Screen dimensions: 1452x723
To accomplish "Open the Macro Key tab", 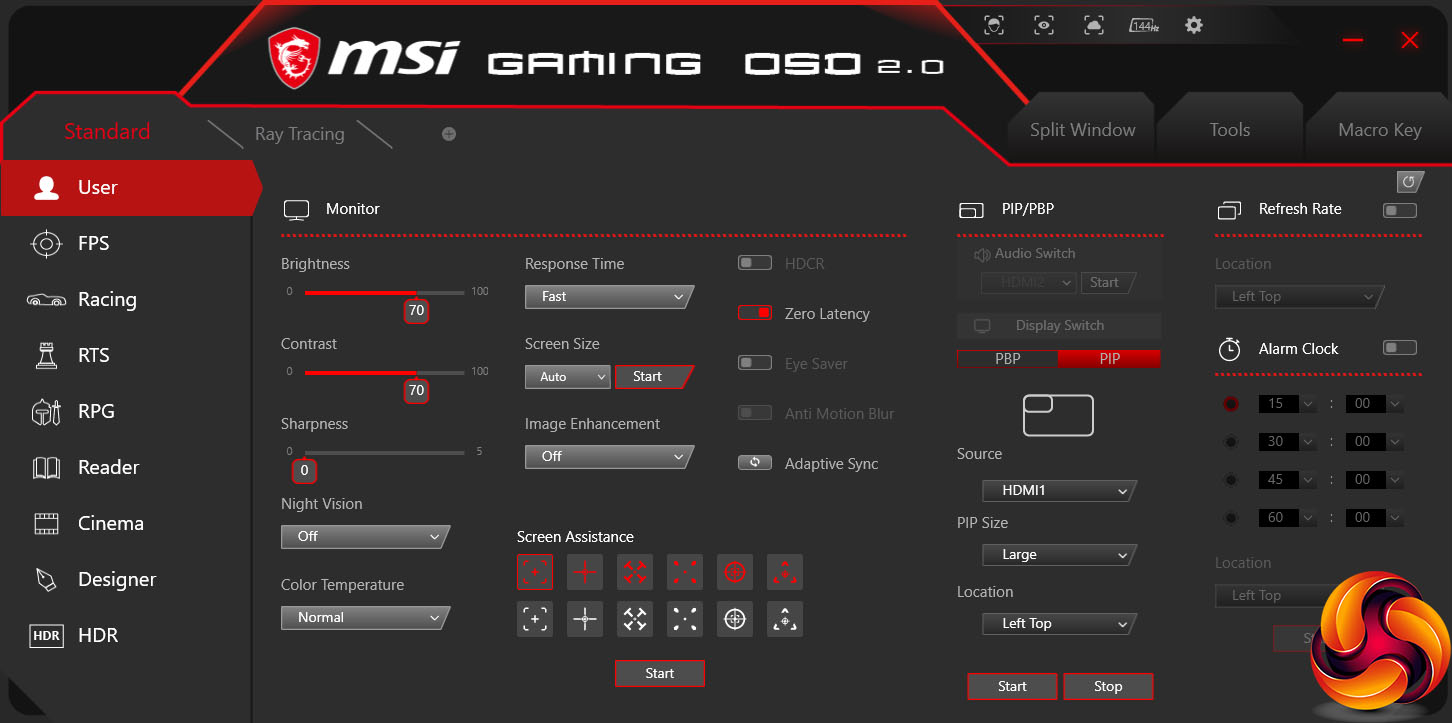I will click(1379, 130).
